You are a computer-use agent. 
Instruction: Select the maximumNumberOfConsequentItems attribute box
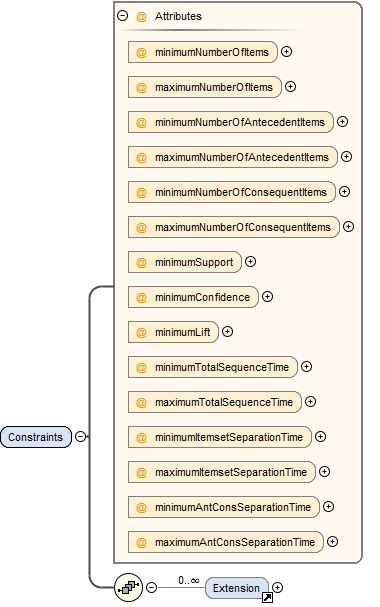point(234,227)
